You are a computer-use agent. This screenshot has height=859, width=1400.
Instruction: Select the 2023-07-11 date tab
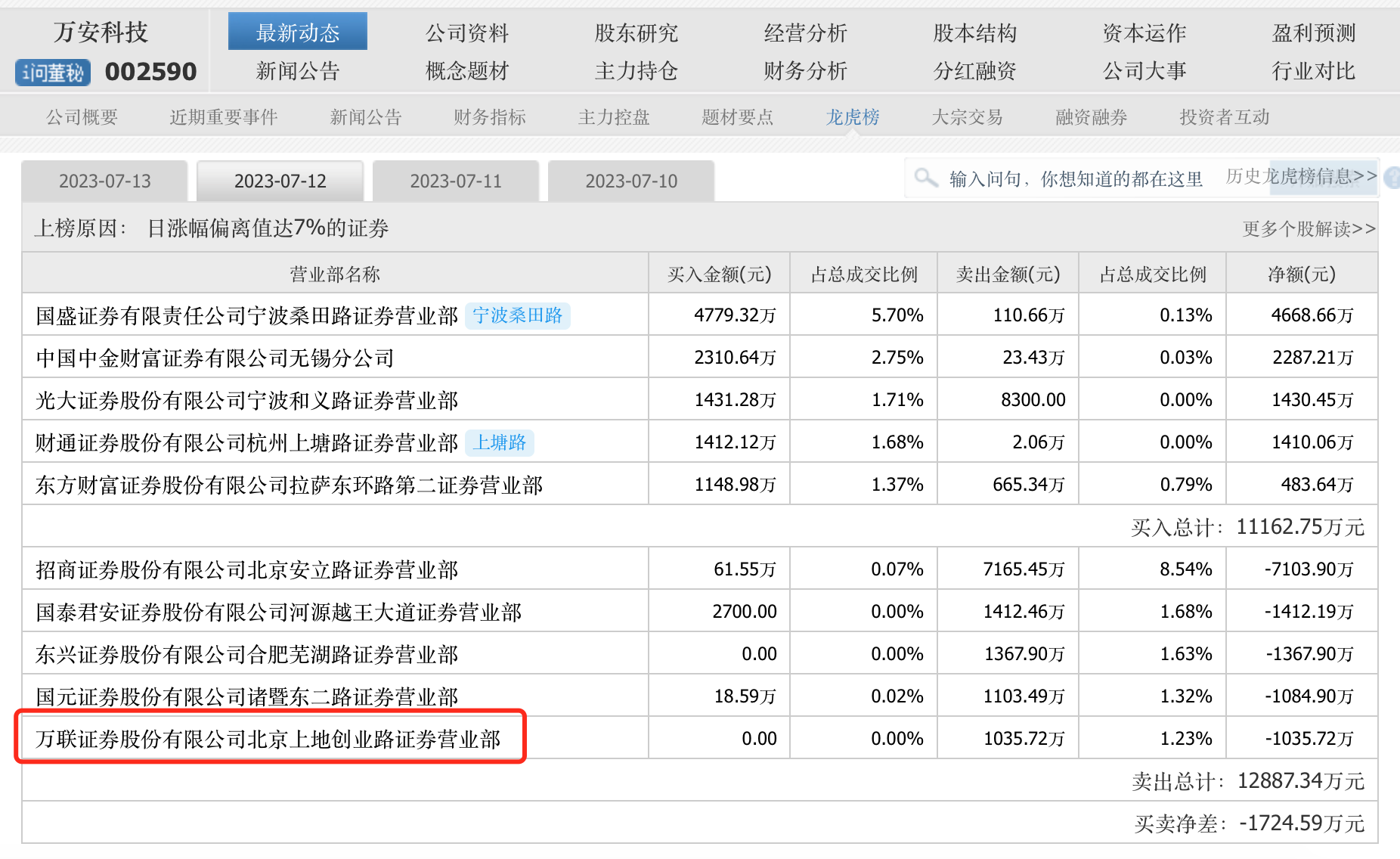[x=456, y=181]
